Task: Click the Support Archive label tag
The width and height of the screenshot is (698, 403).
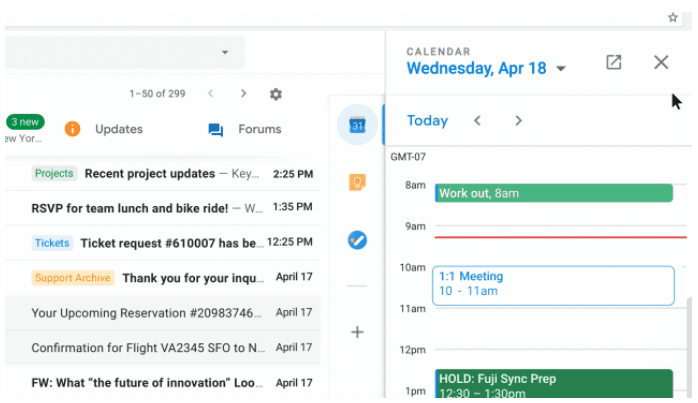Action: click(73, 278)
